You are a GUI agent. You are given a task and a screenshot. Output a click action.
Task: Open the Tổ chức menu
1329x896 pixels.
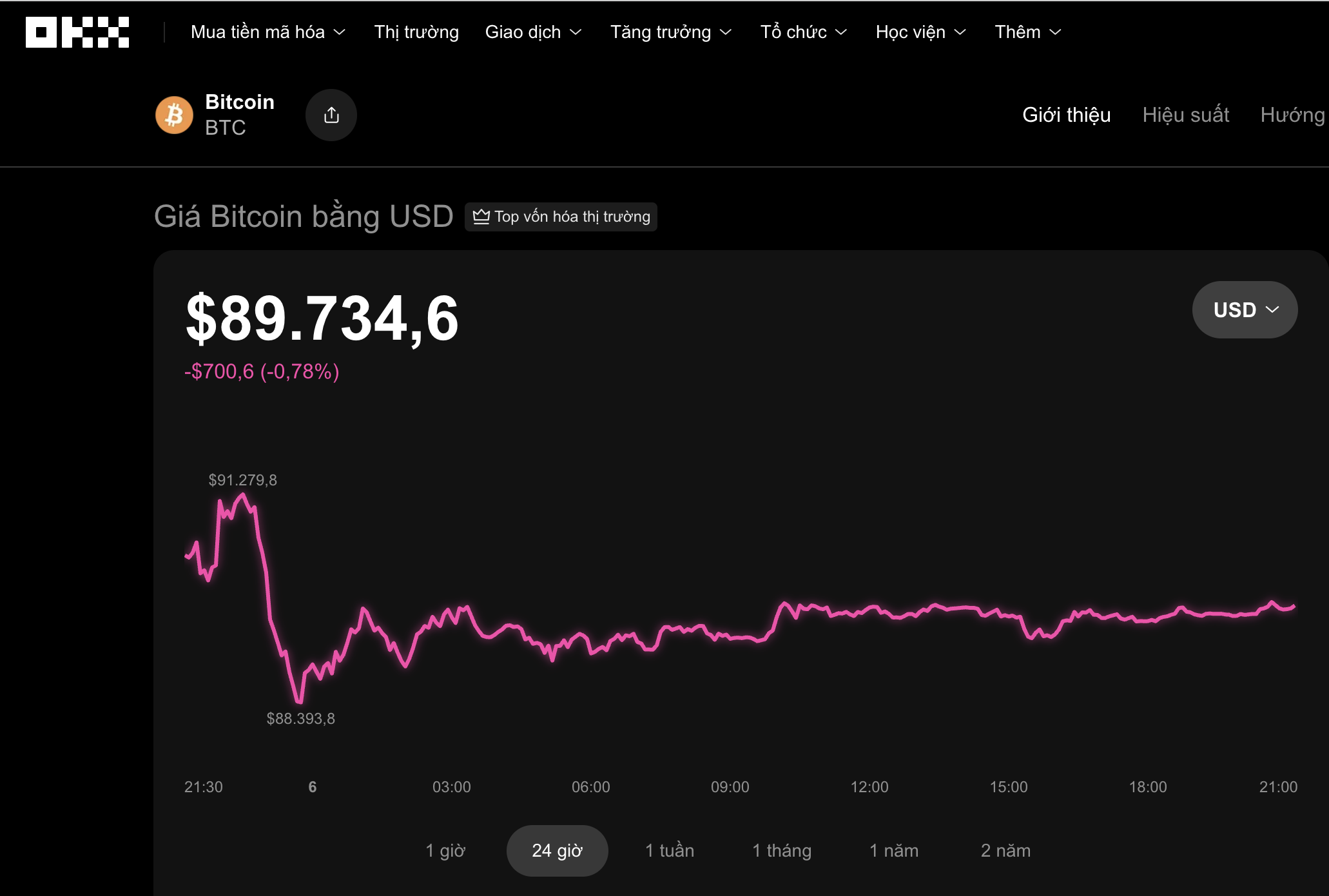pos(803,32)
